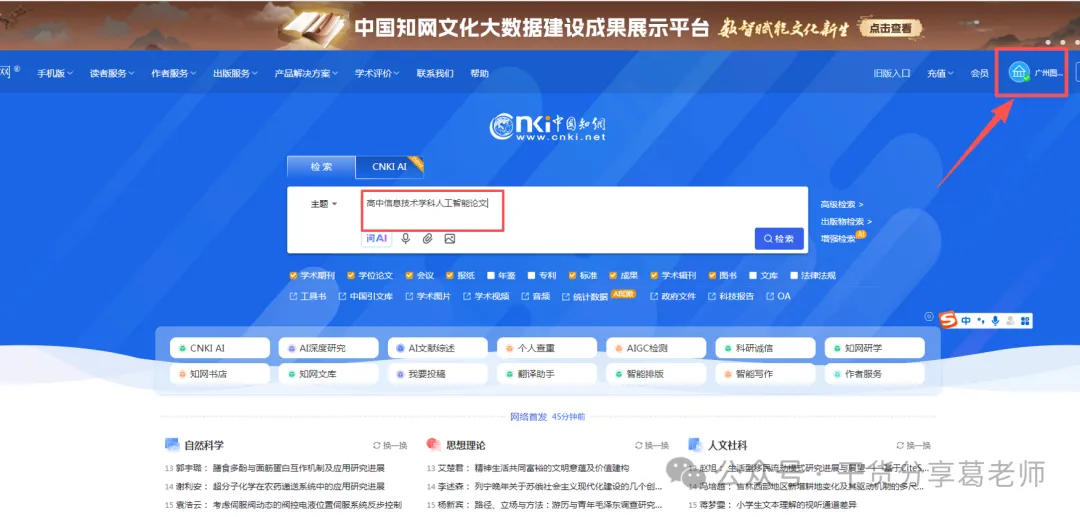Open the 主题 search field dropdown

pos(324,204)
